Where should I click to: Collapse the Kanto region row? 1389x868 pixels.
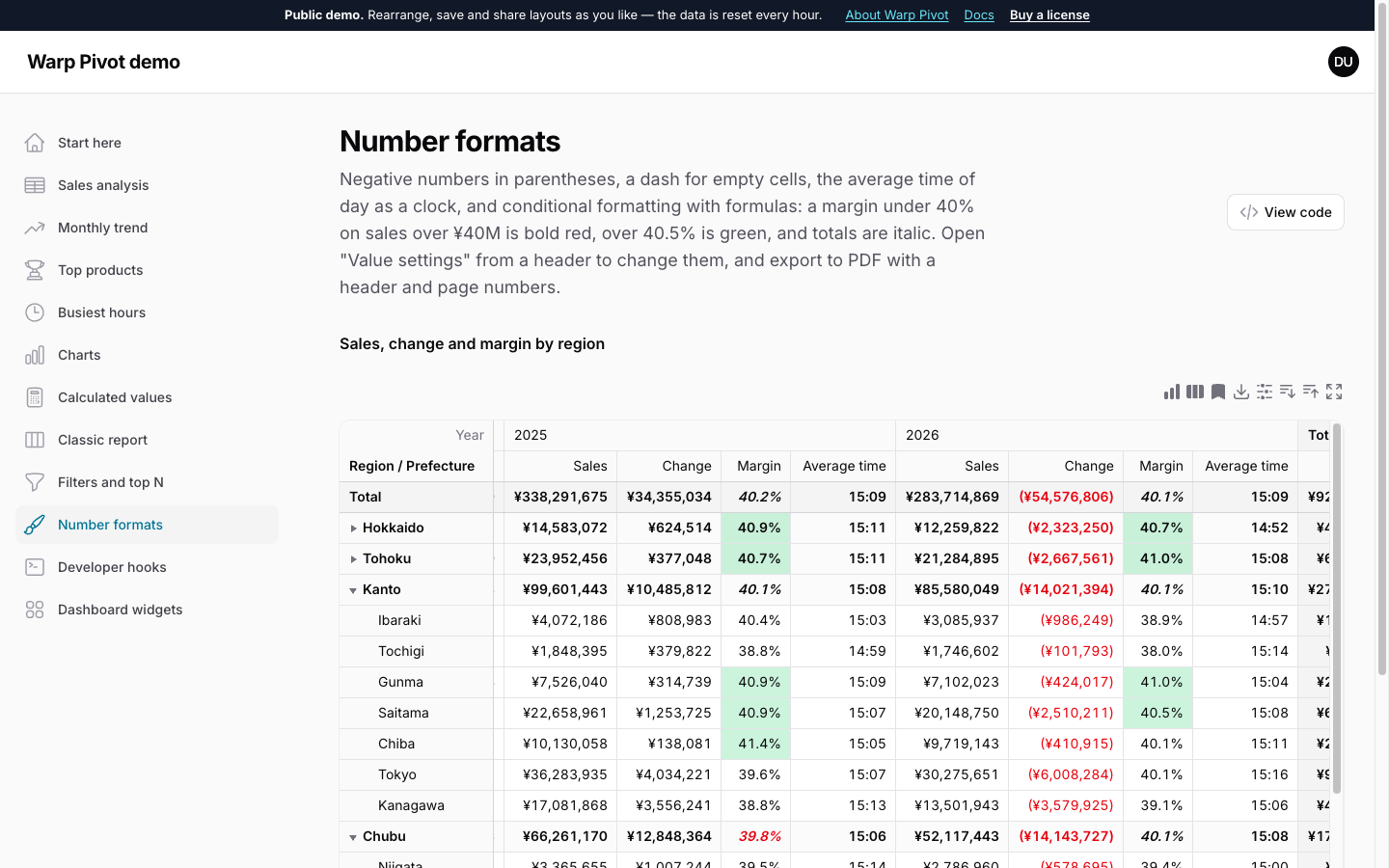pos(353,590)
